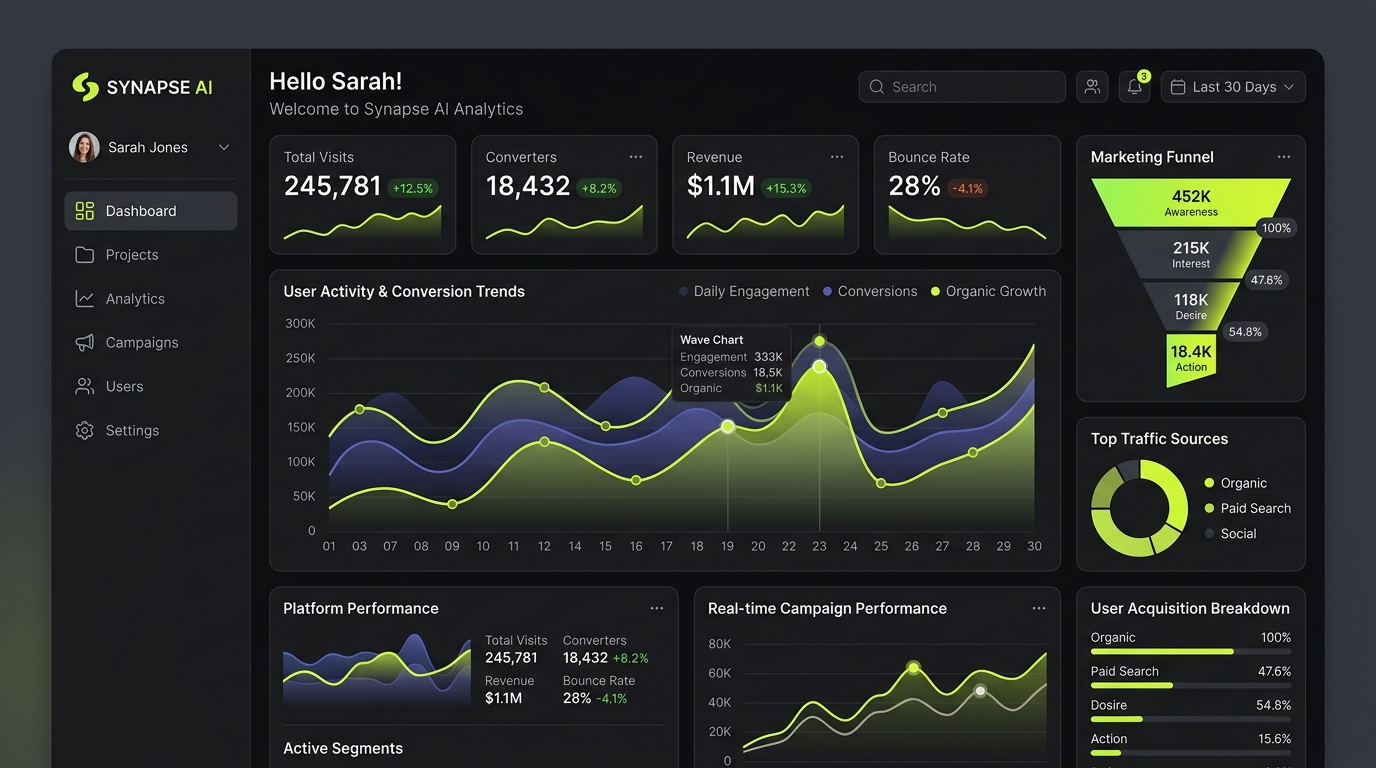Viewport: 1376px width, 768px height.
Task: Toggle the Organic Growth legend series
Action: (x=988, y=291)
